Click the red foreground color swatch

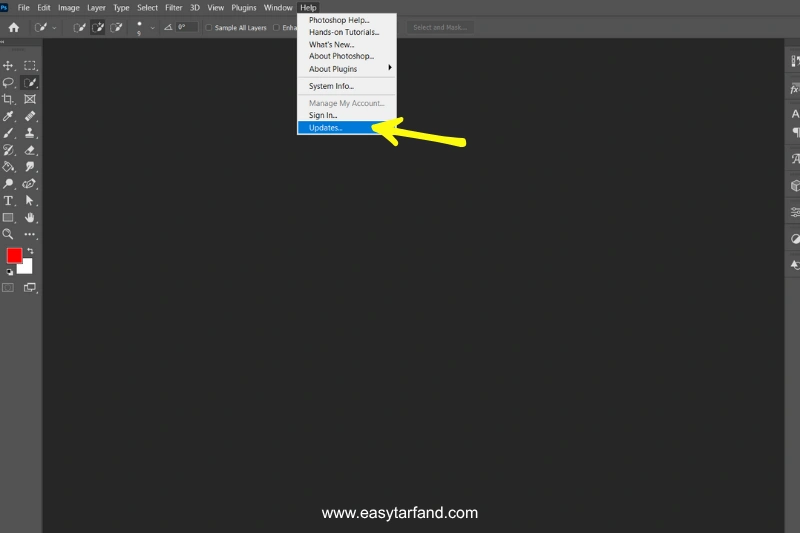point(14,256)
